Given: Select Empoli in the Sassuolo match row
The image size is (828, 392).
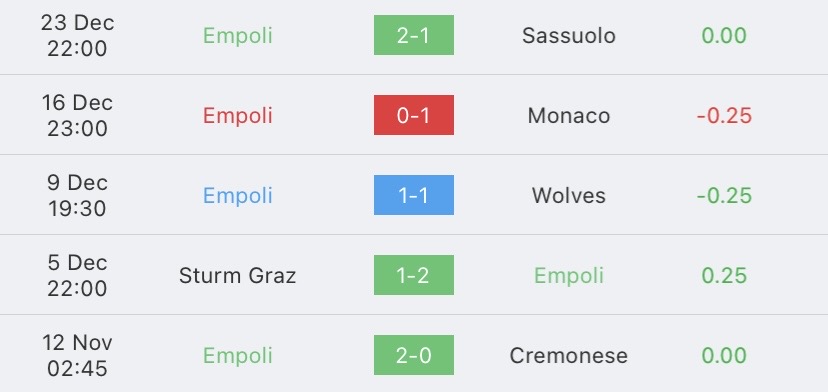Looking at the screenshot, I should (x=238, y=35).
